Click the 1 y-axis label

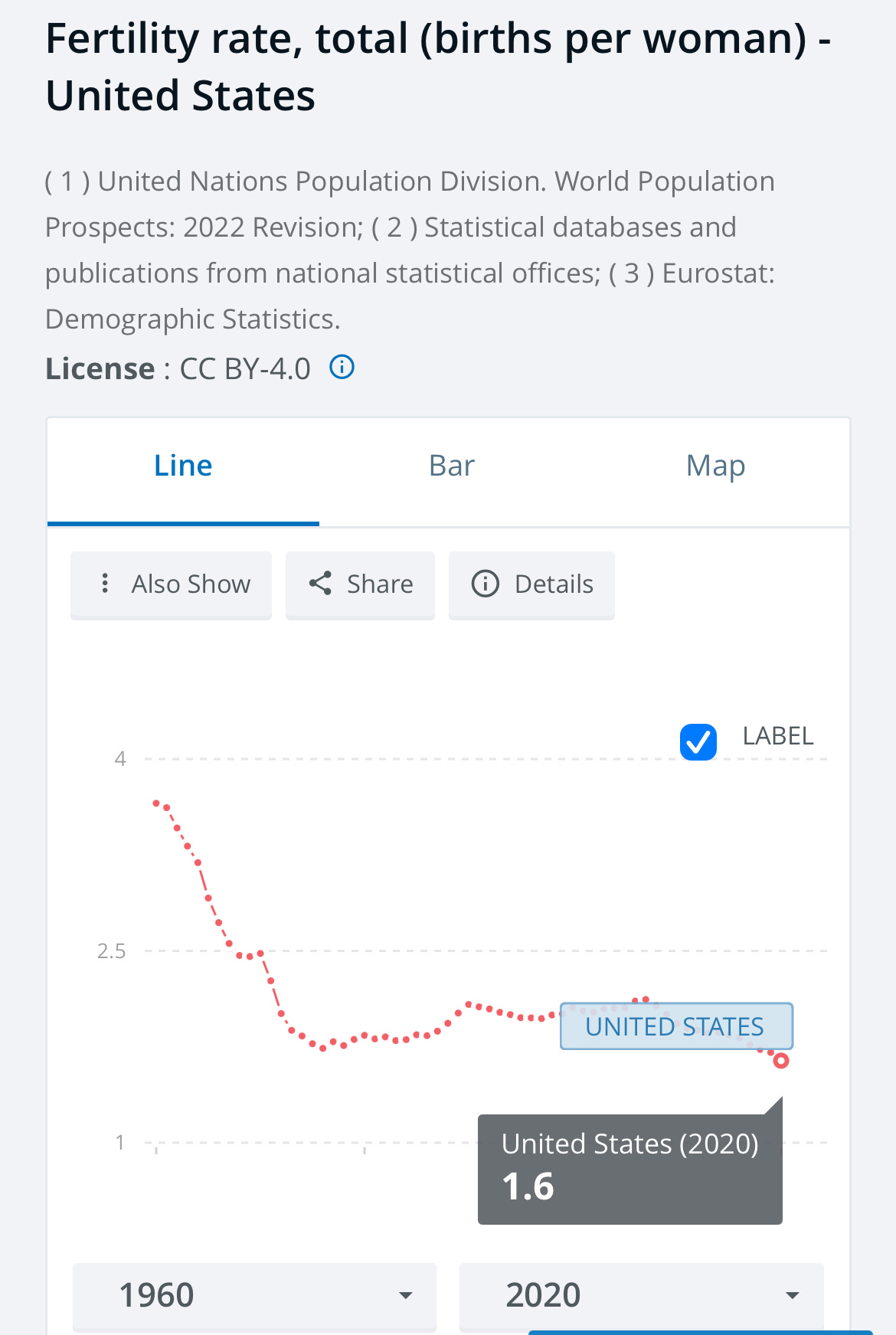tap(120, 1143)
